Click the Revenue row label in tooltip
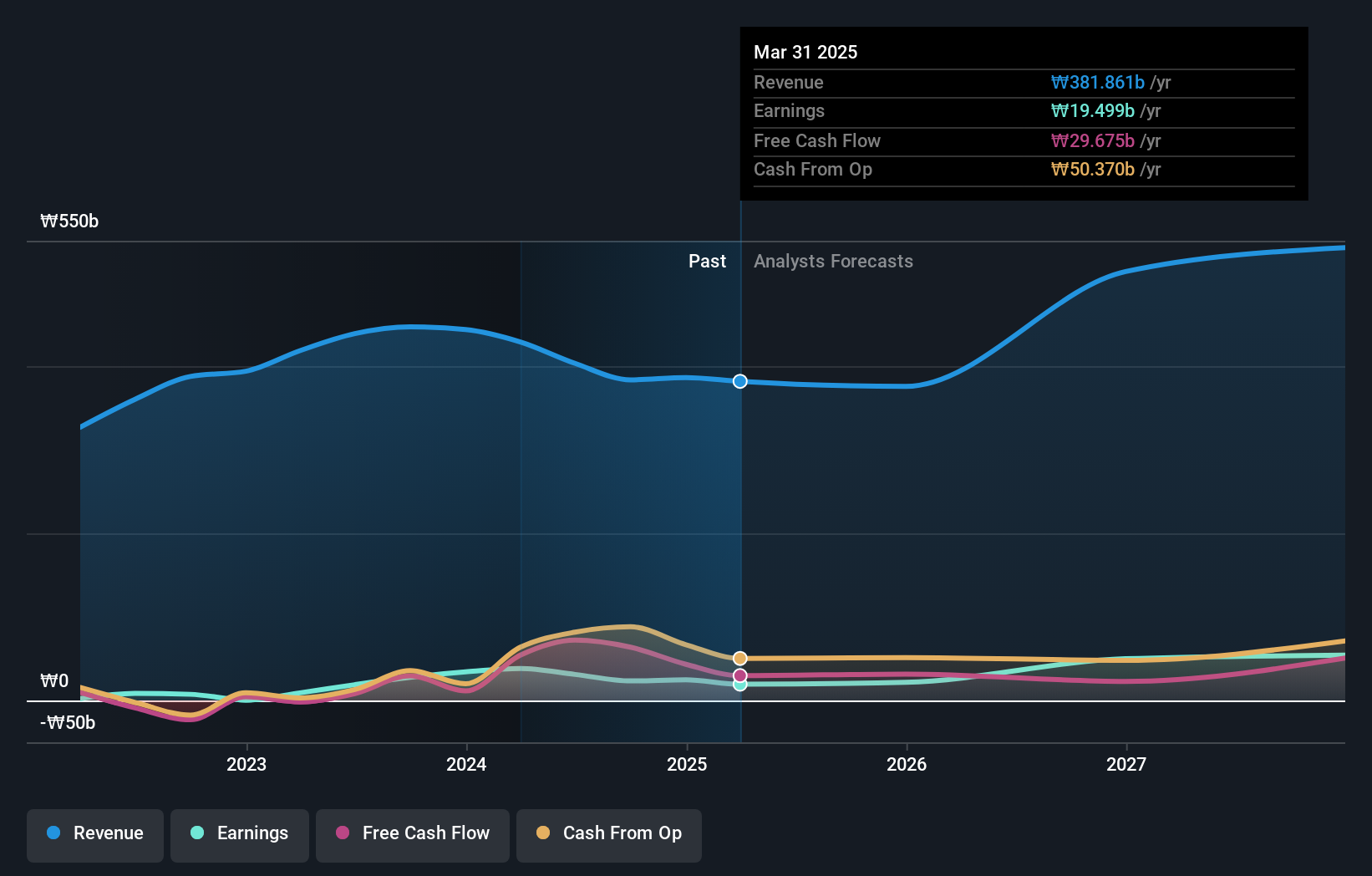 pos(789,82)
